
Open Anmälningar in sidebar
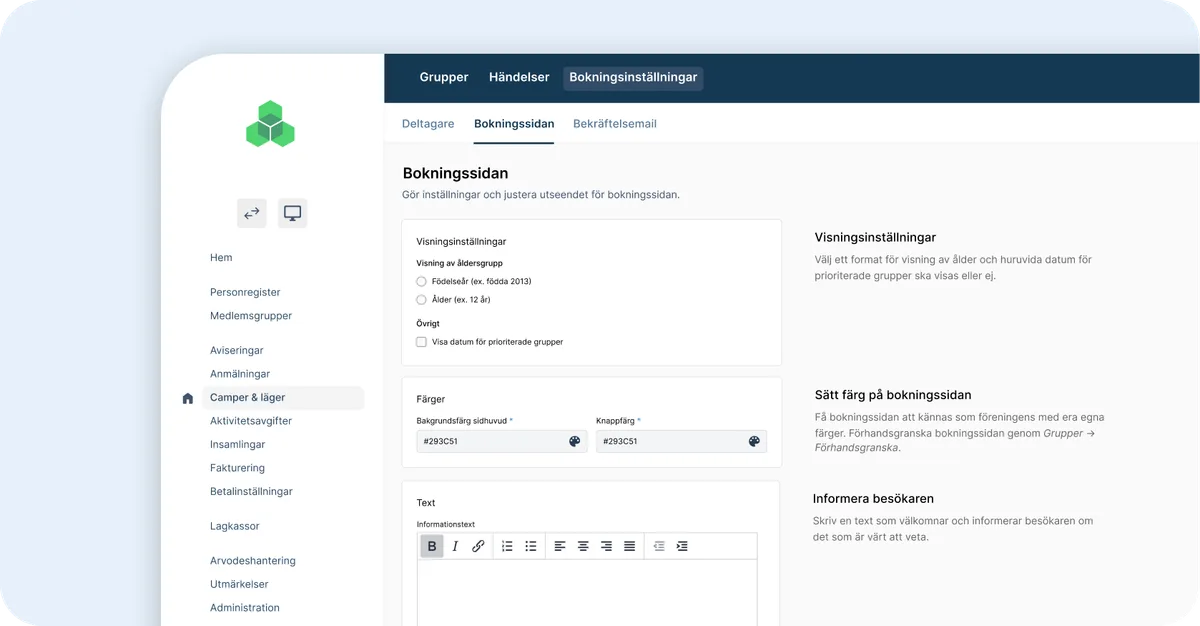tap(240, 374)
